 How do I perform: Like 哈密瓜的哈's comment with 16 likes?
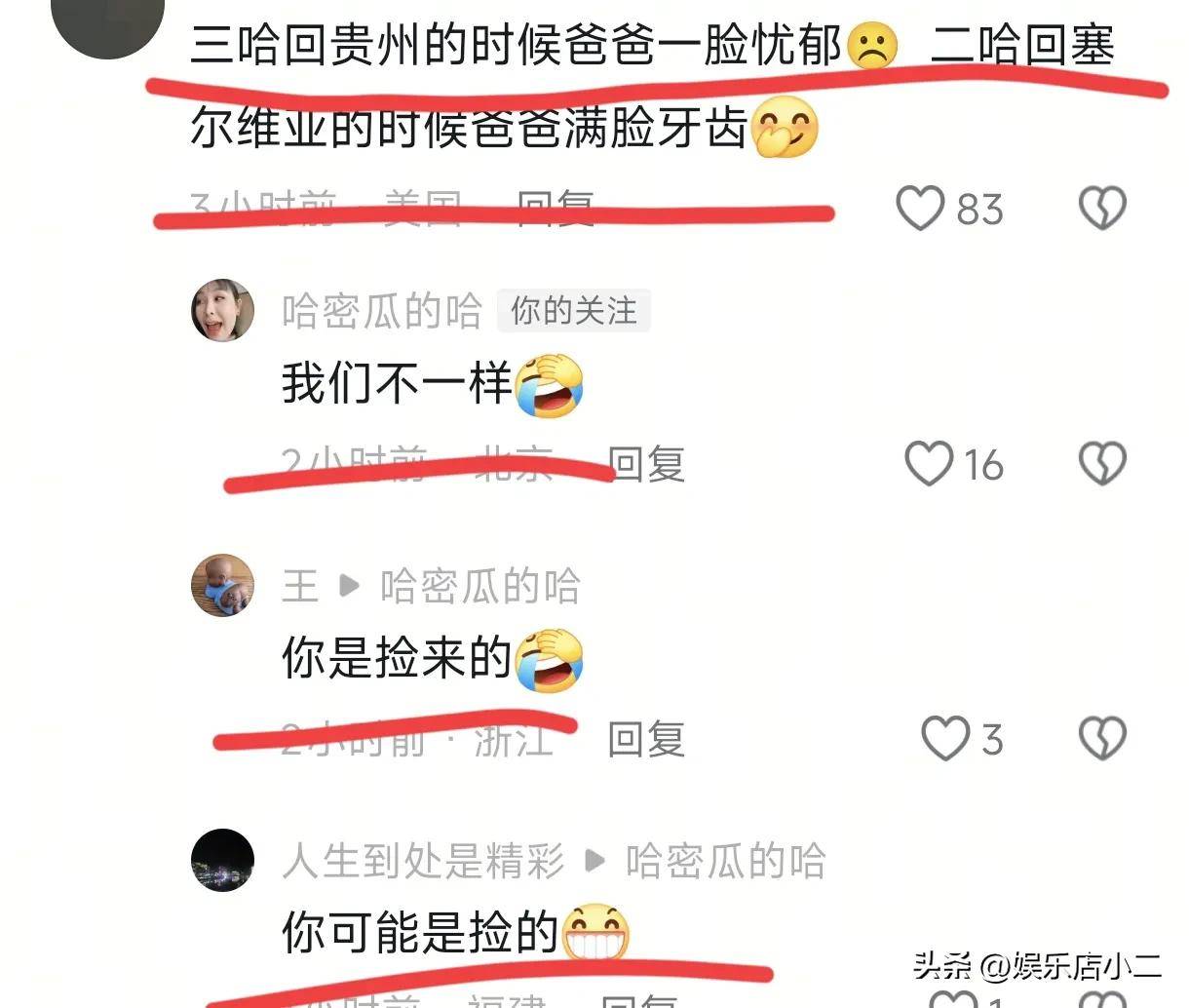pyautogui.click(x=929, y=463)
